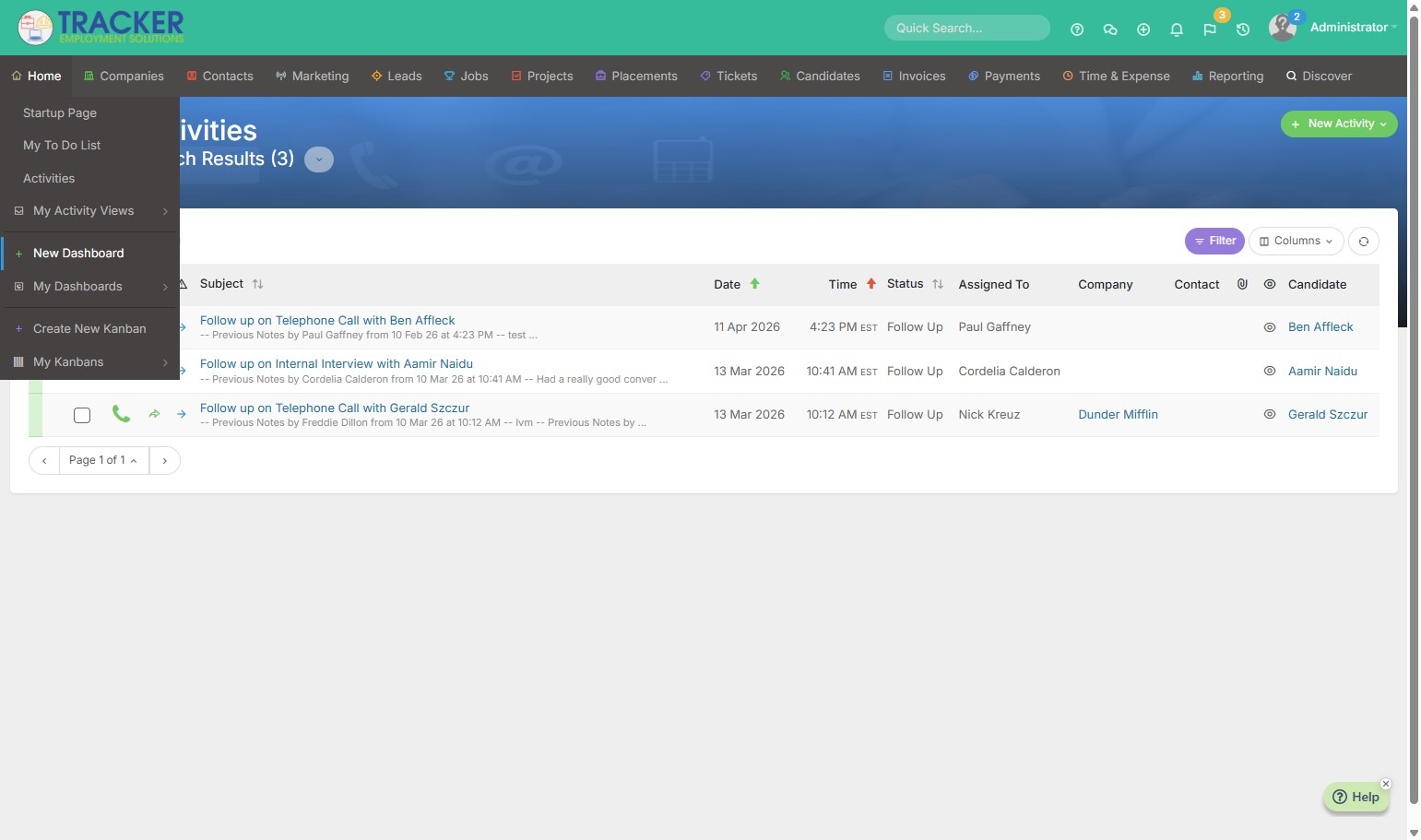Viewport: 1421px width, 840px height.
Task: Open the Tickets tab
Action: 728,77
